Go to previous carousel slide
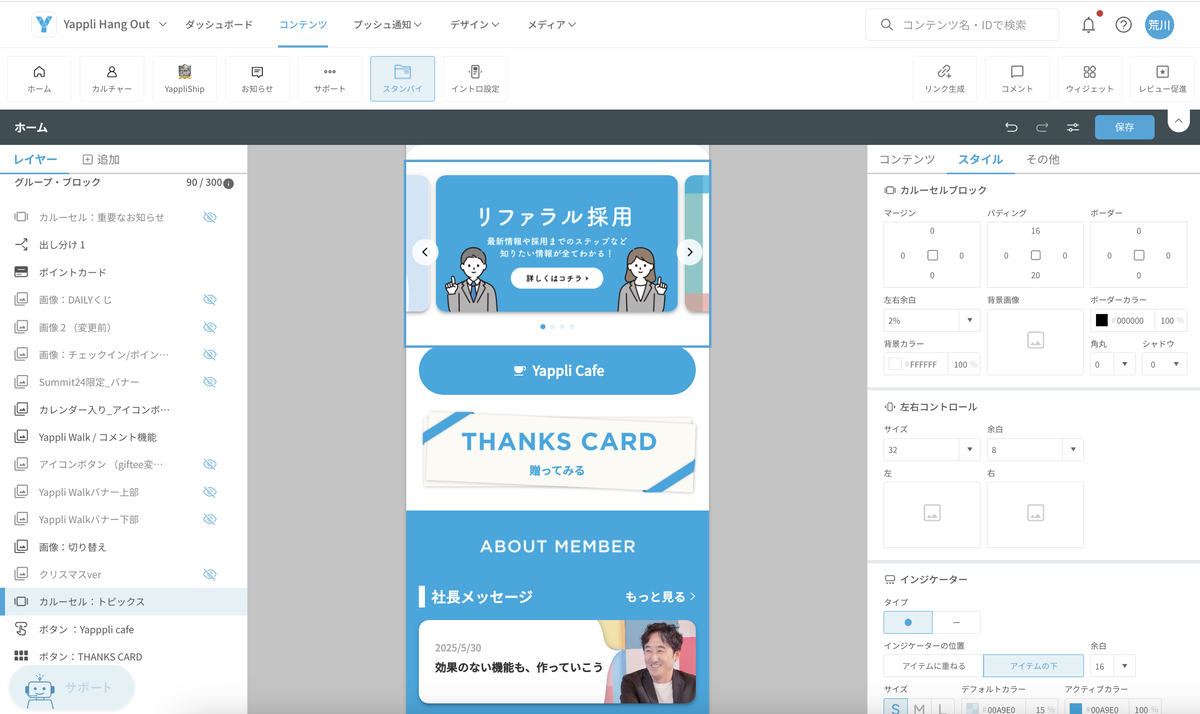Image resolution: width=1200 pixels, height=714 pixels. [425, 252]
